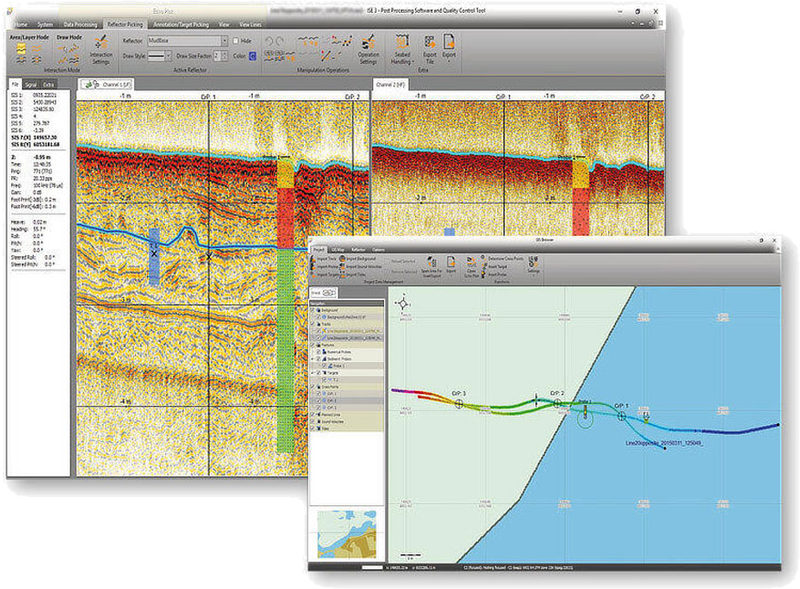800x589 pixels.
Task: Collapse the Sediment Probes tree node
Action: 313,359
